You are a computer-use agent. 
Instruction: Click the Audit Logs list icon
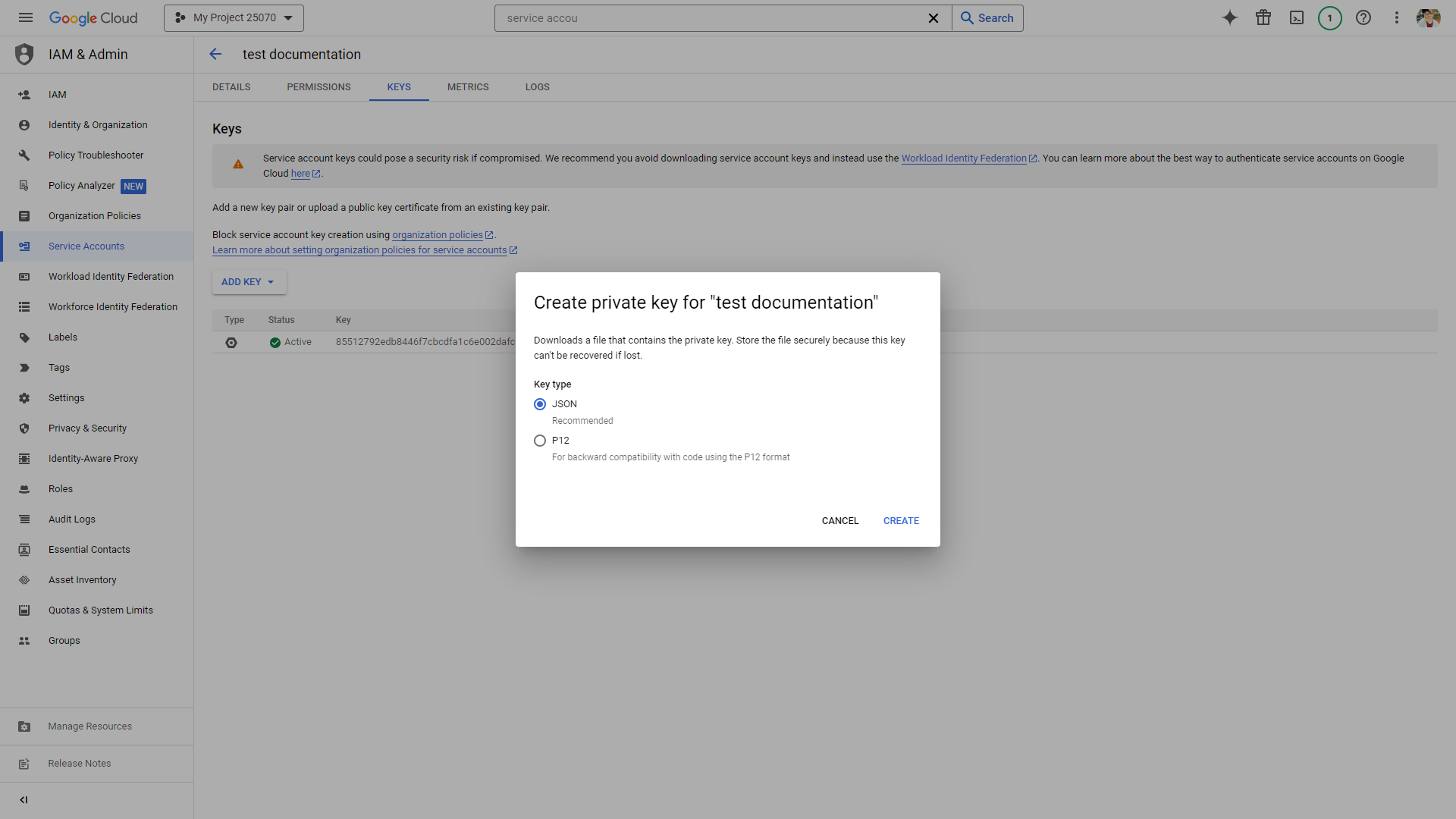[24, 519]
